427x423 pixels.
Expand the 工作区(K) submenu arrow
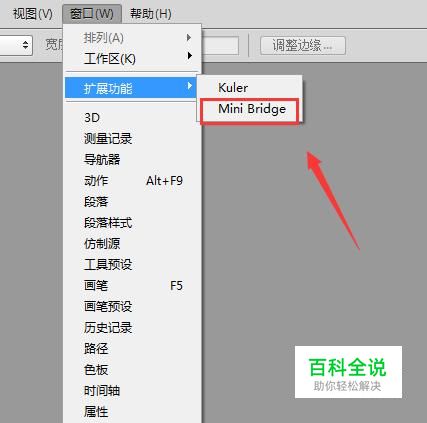(190, 55)
